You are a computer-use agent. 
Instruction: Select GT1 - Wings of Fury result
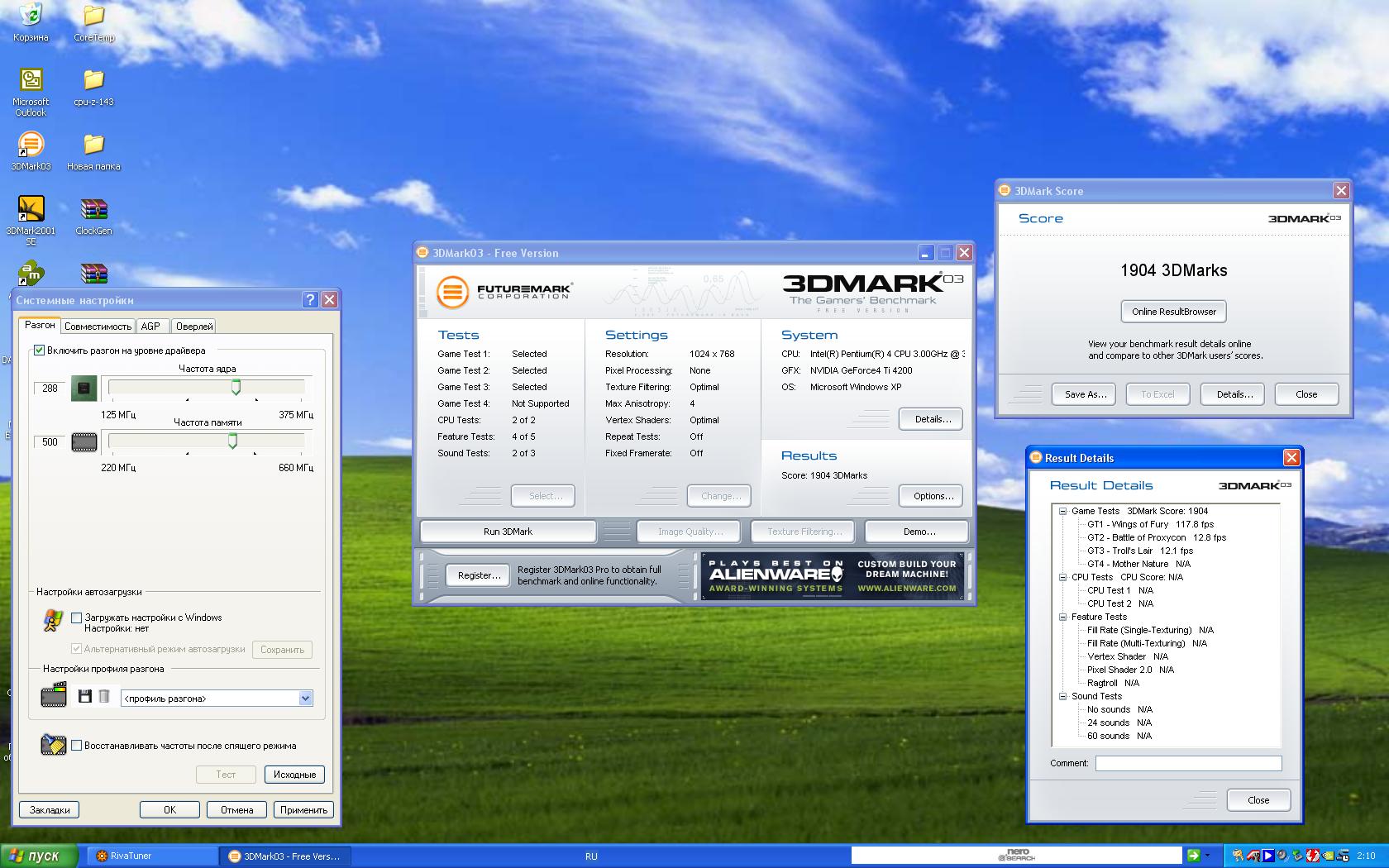(x=1150, y=524)
